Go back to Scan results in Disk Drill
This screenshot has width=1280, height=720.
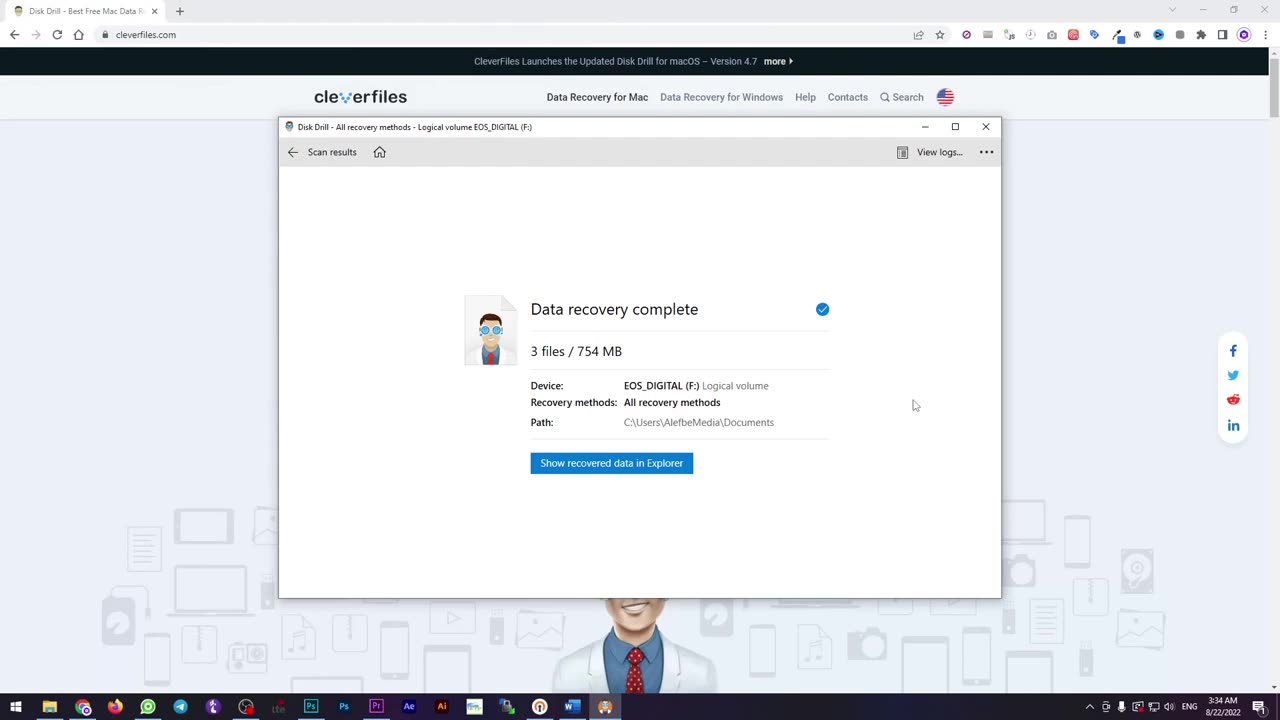click(322, 152)
